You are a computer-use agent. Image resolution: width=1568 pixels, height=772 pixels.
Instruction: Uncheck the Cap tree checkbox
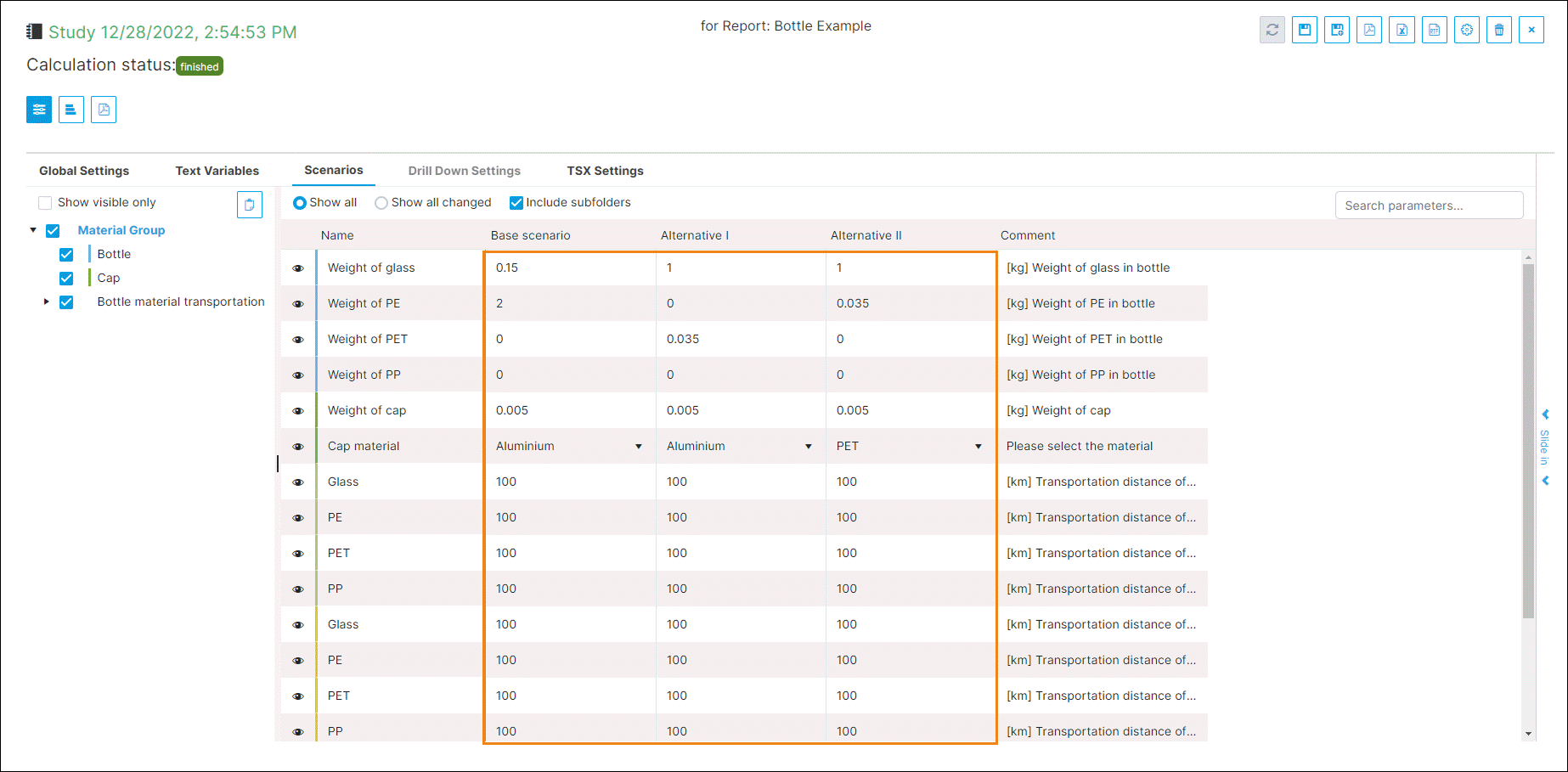[66, 279]
